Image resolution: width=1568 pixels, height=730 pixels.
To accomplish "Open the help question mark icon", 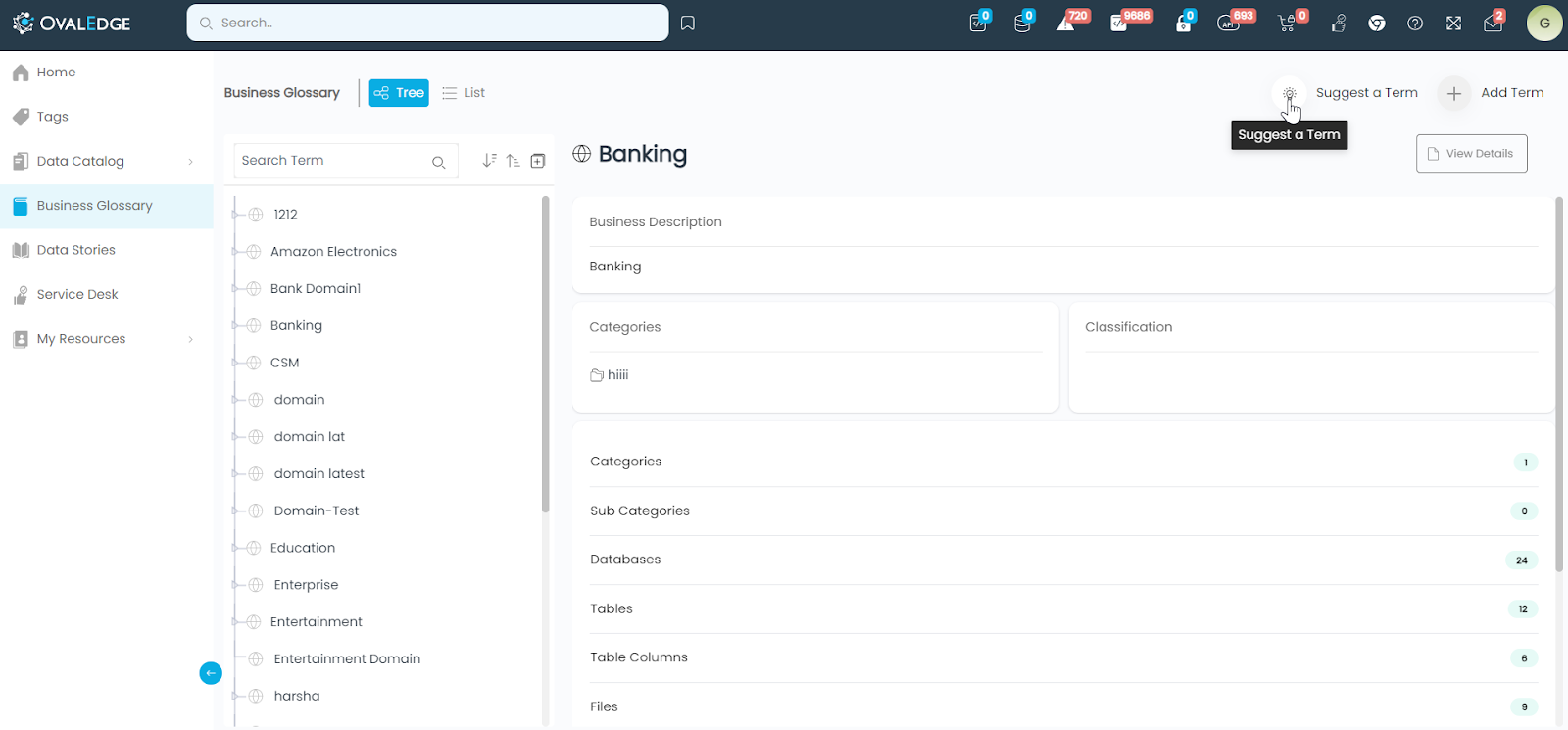I will coord(1415,24).
